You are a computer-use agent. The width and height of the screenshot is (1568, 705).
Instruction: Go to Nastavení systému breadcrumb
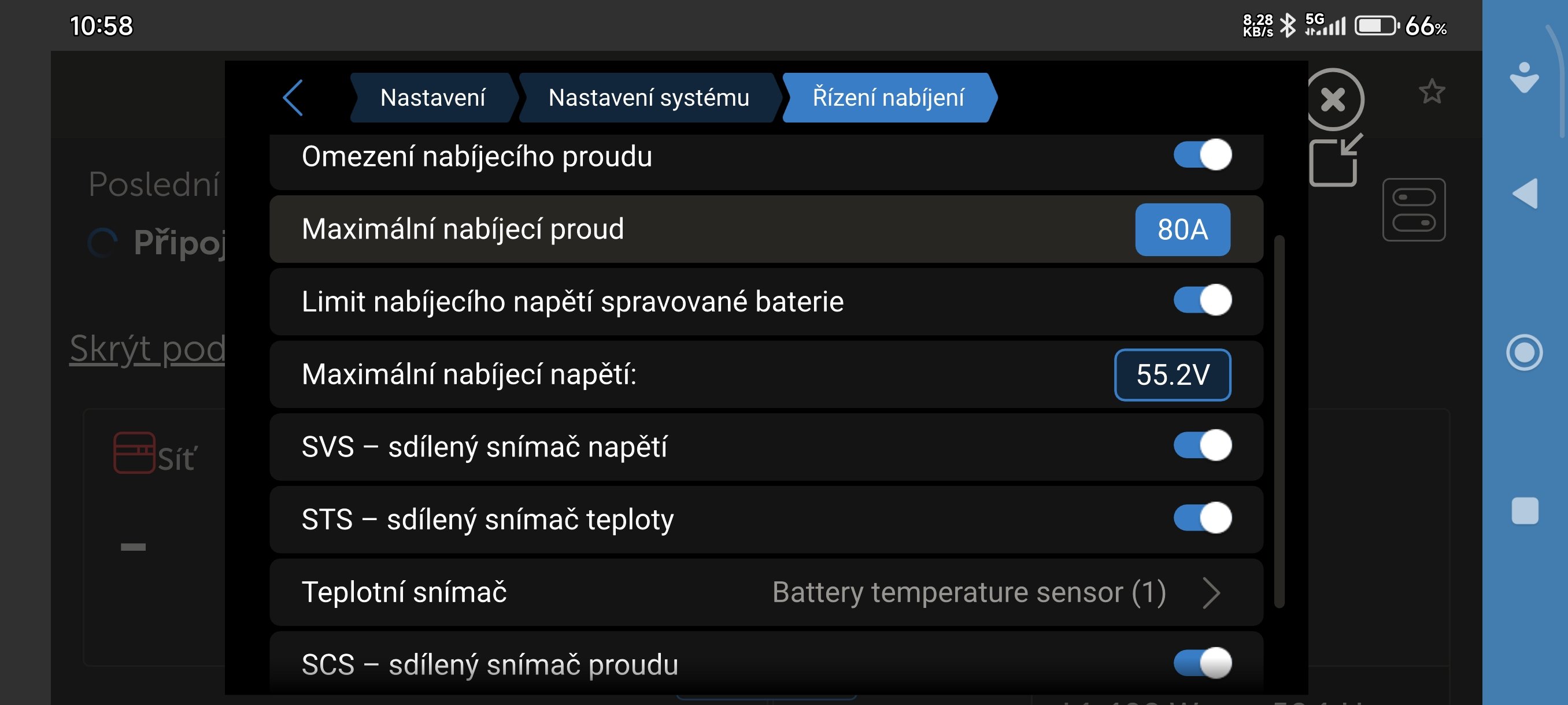pos(648,98)
